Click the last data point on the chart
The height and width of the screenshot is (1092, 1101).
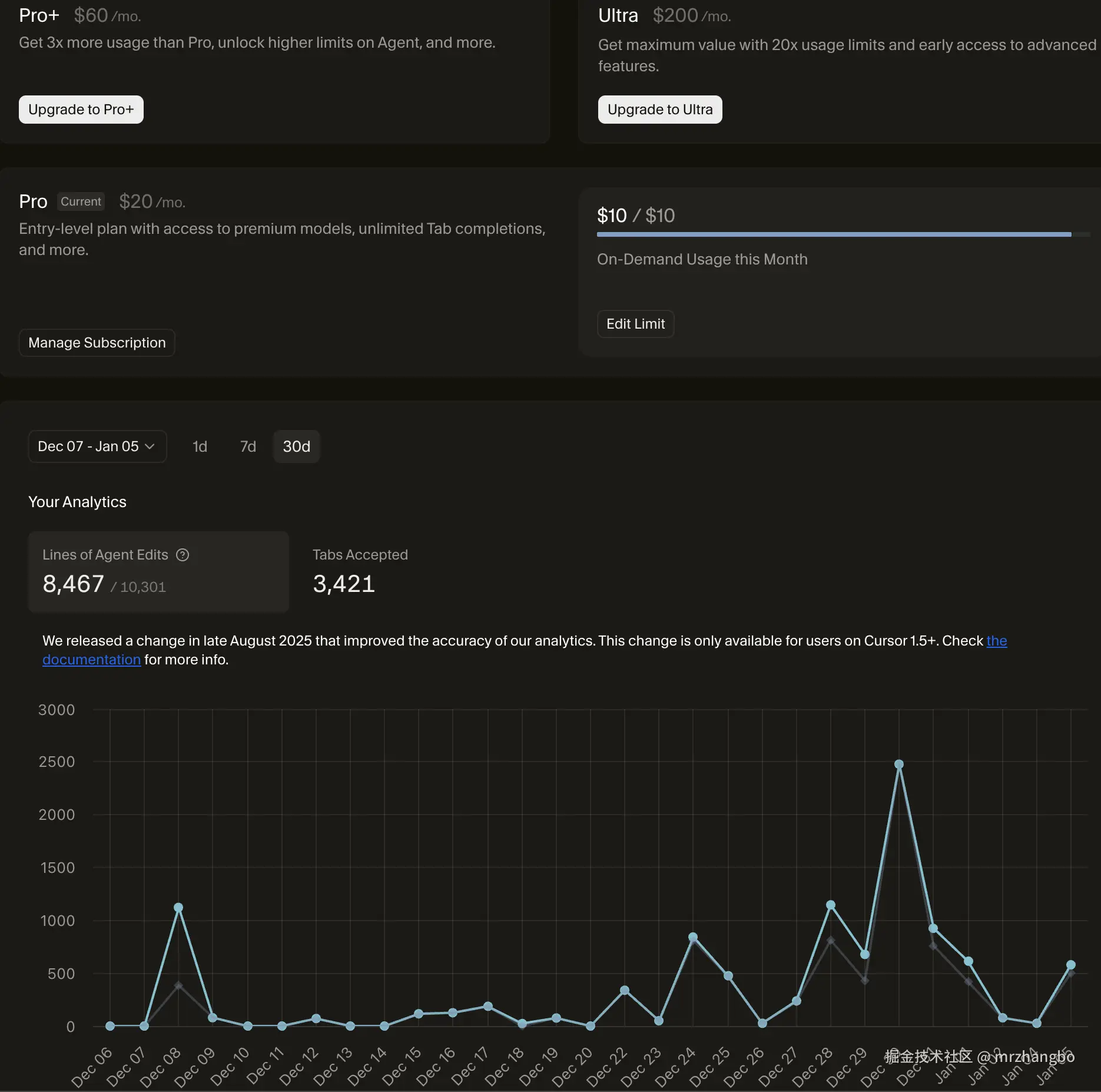[x=1071, y=965]
